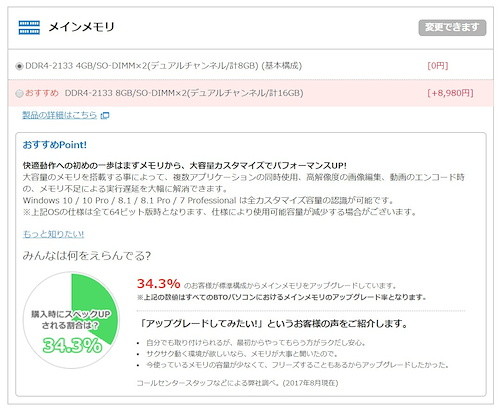This screenshot has width=500, height=411.
Task: Click the external link icon after 製品の詳細はこちら
Action: [105, 116]
